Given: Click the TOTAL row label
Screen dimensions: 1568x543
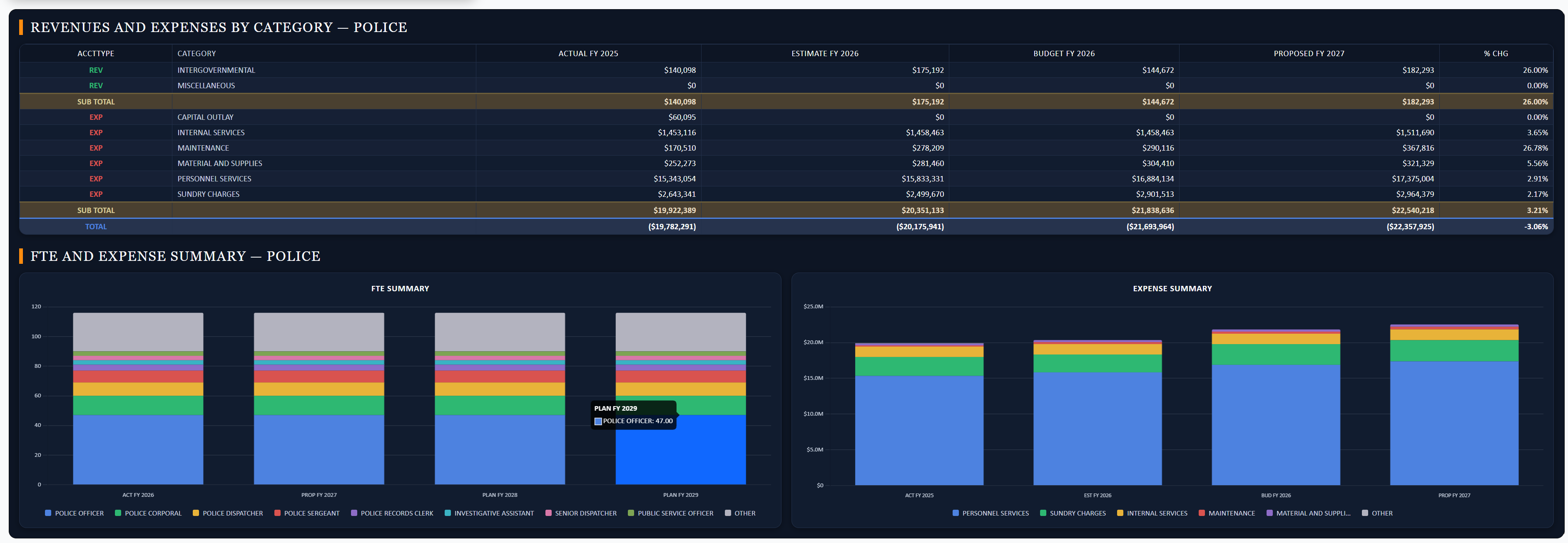Looking at the screenshot, I should click(x=96, y=226).
